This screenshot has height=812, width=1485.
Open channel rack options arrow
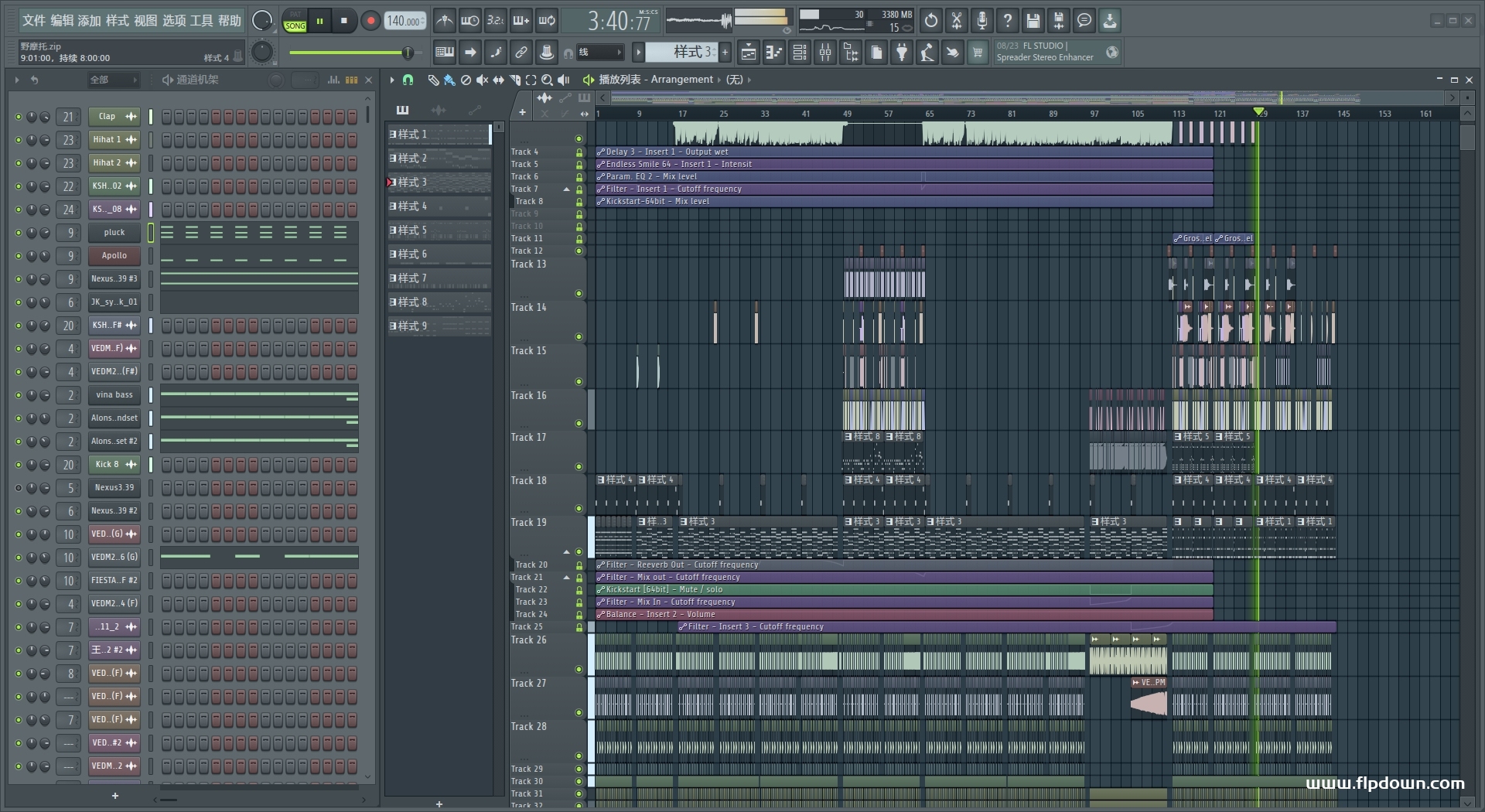(x=16, y=80)
